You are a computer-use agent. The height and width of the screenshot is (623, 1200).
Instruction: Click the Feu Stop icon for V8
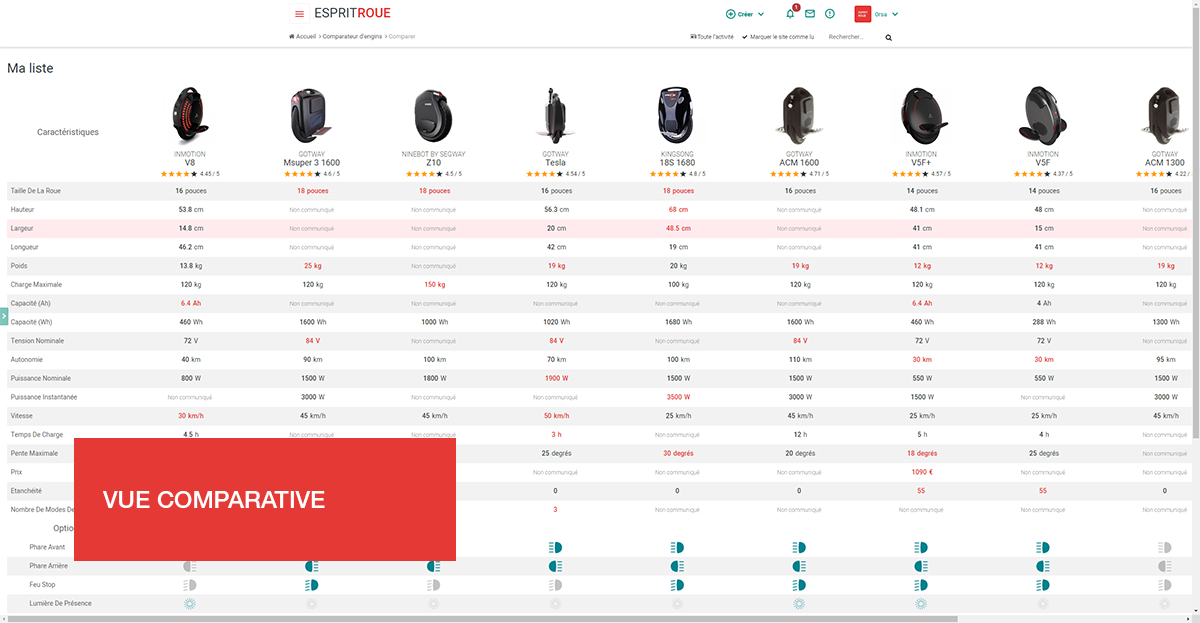pyautogui.click(x=189, y=585)
